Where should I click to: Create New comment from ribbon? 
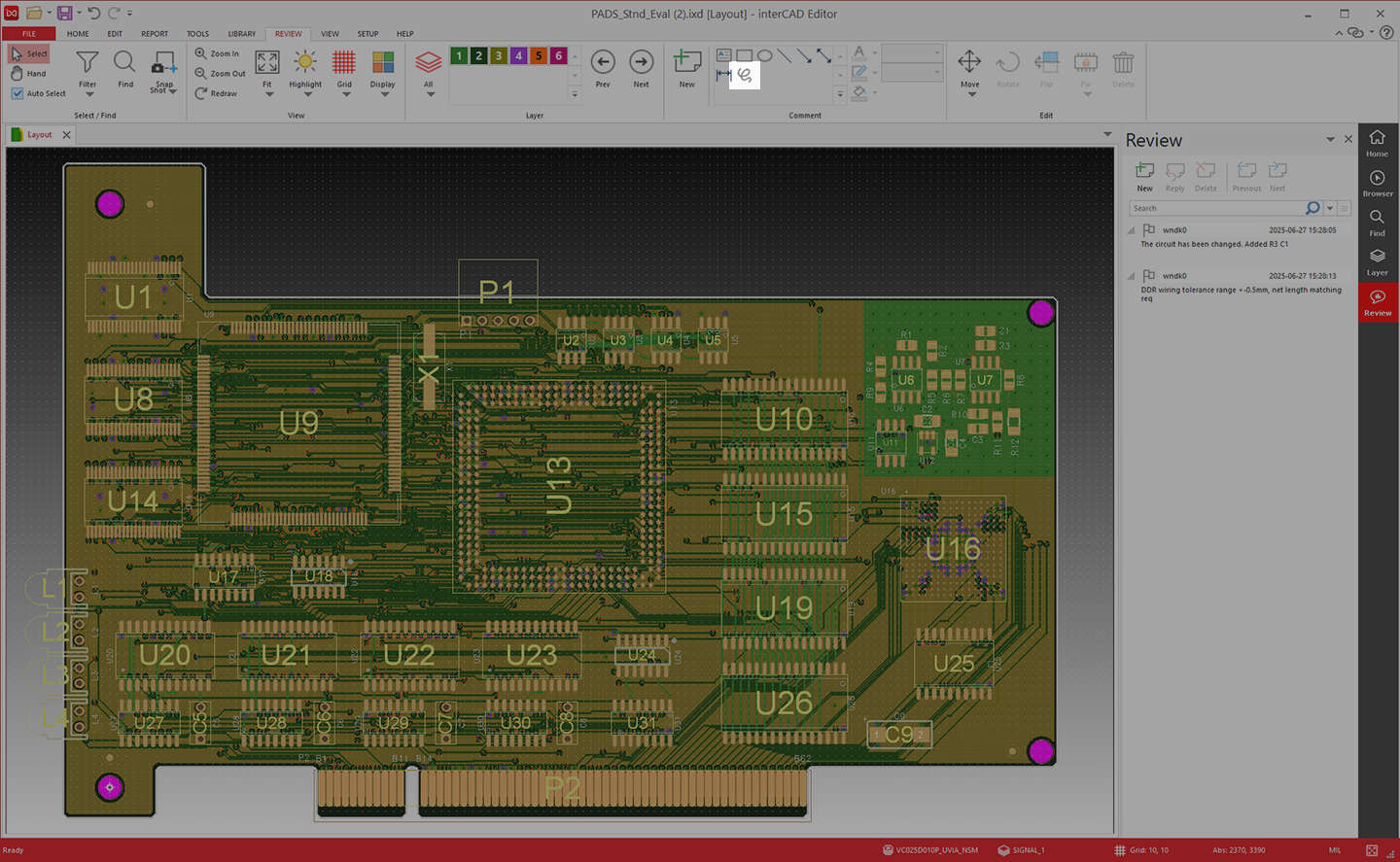tap(686, 69)
